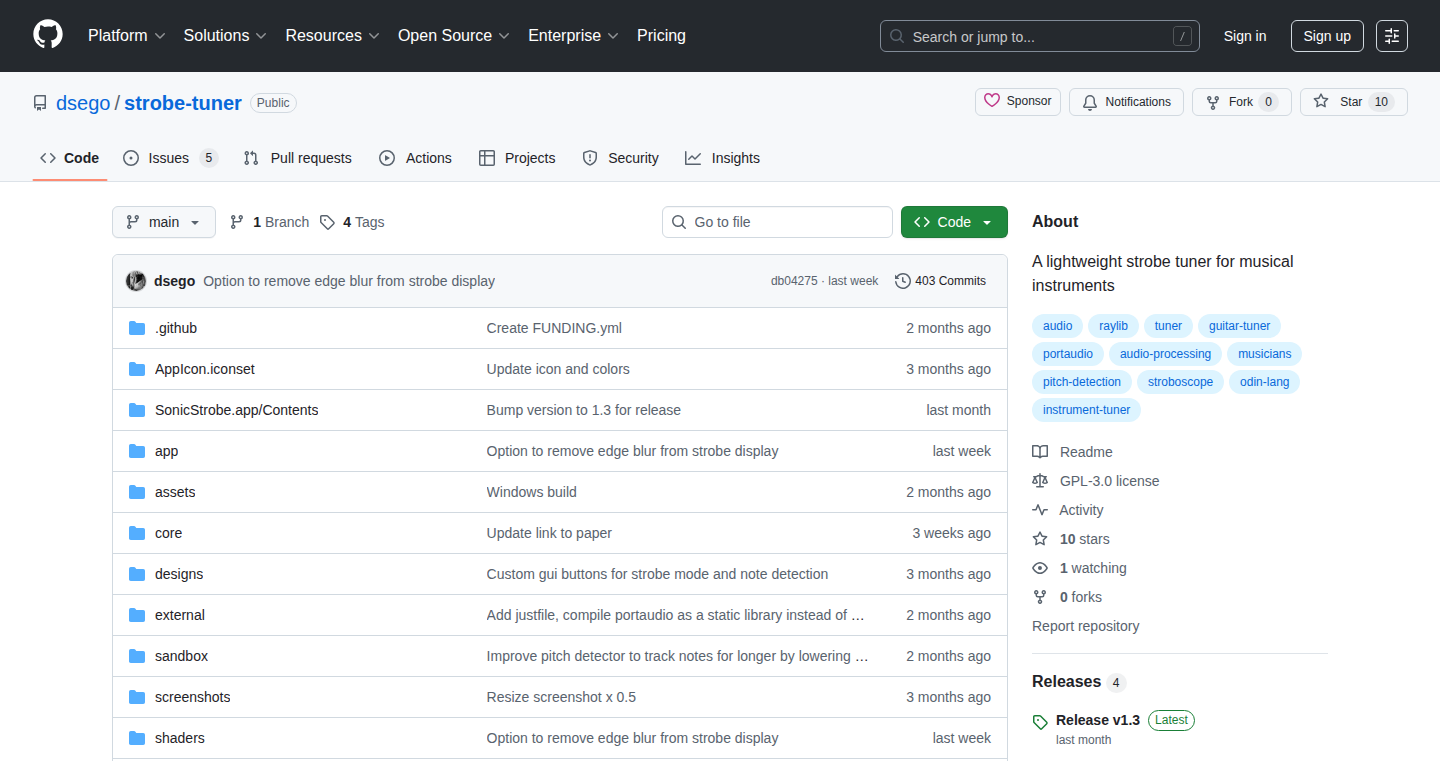Switch to the Projects tab
The image size is (1440, 761).
tap(517, 158)
